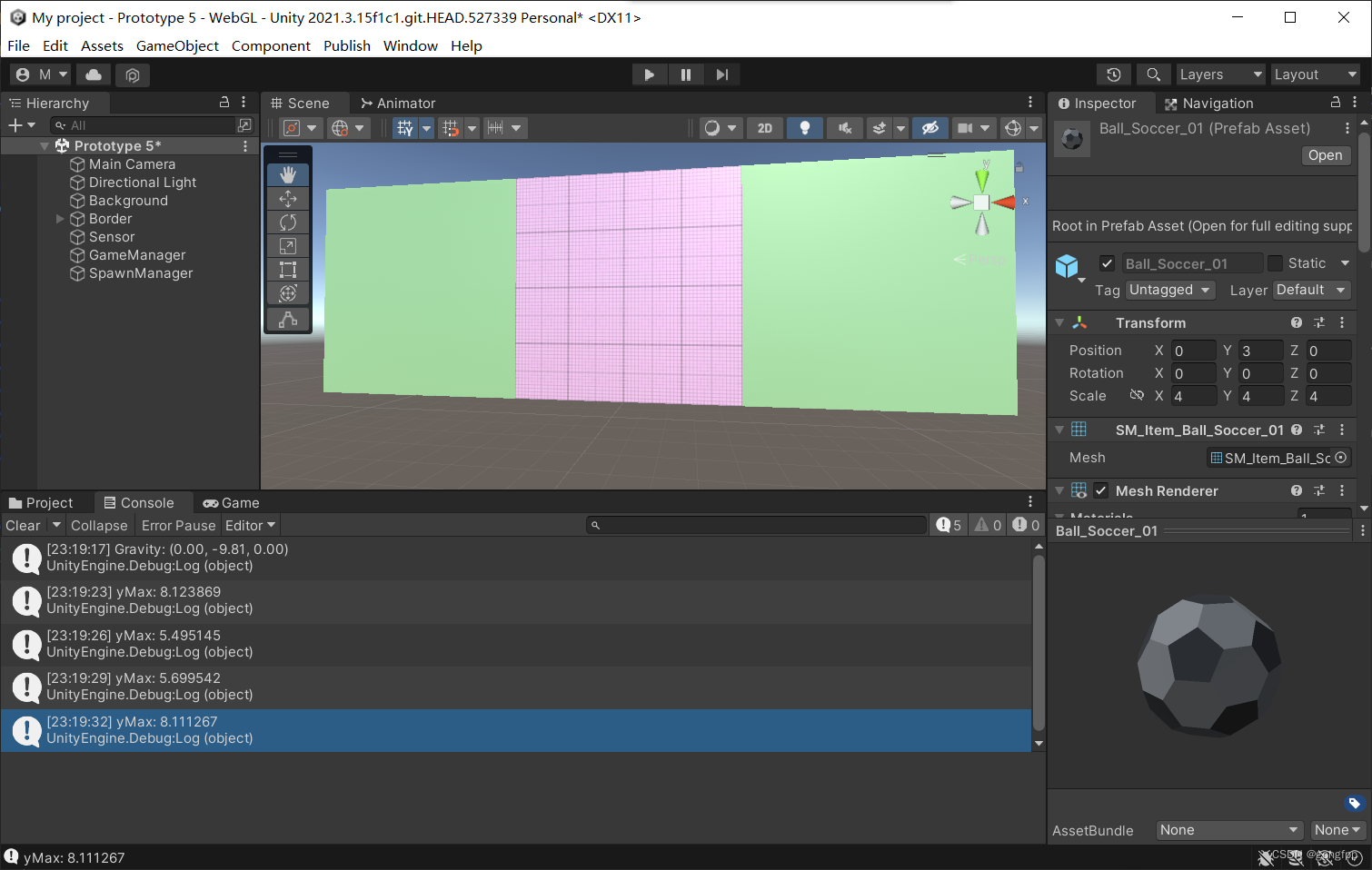Click the draw mode shading sphere icon
1372x870 pixels.
pyautogui.click(x=712, y=128)
